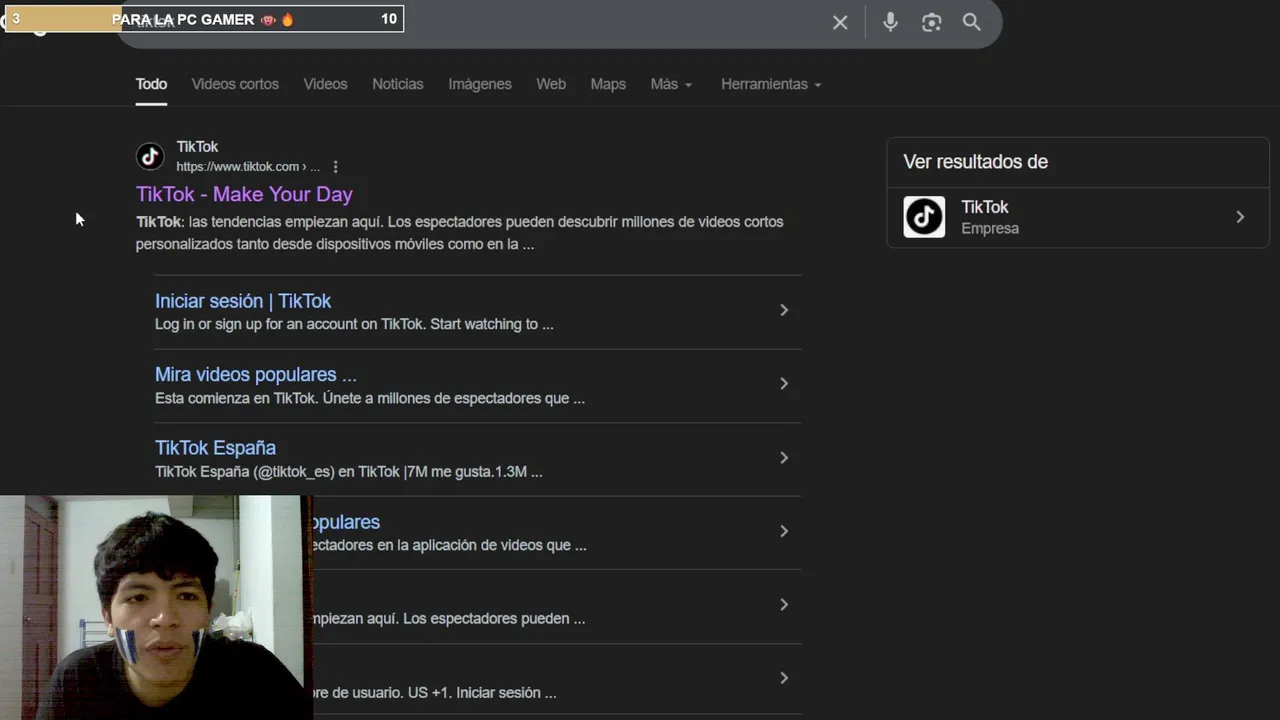This screenshot has height=720, width=1280.
Task: Switch to Videos cortos tab
Action: tap(235, 84)
